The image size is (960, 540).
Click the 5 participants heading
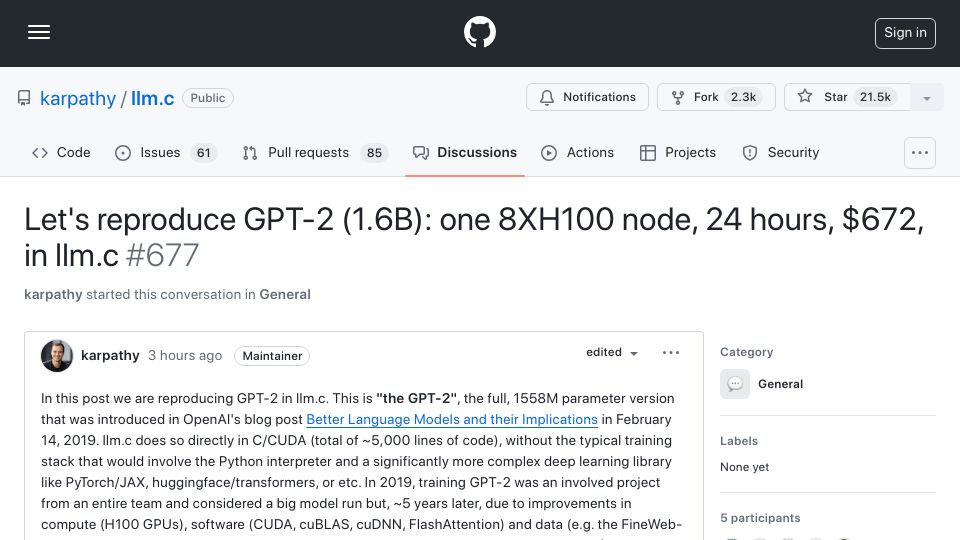(760, 518)
